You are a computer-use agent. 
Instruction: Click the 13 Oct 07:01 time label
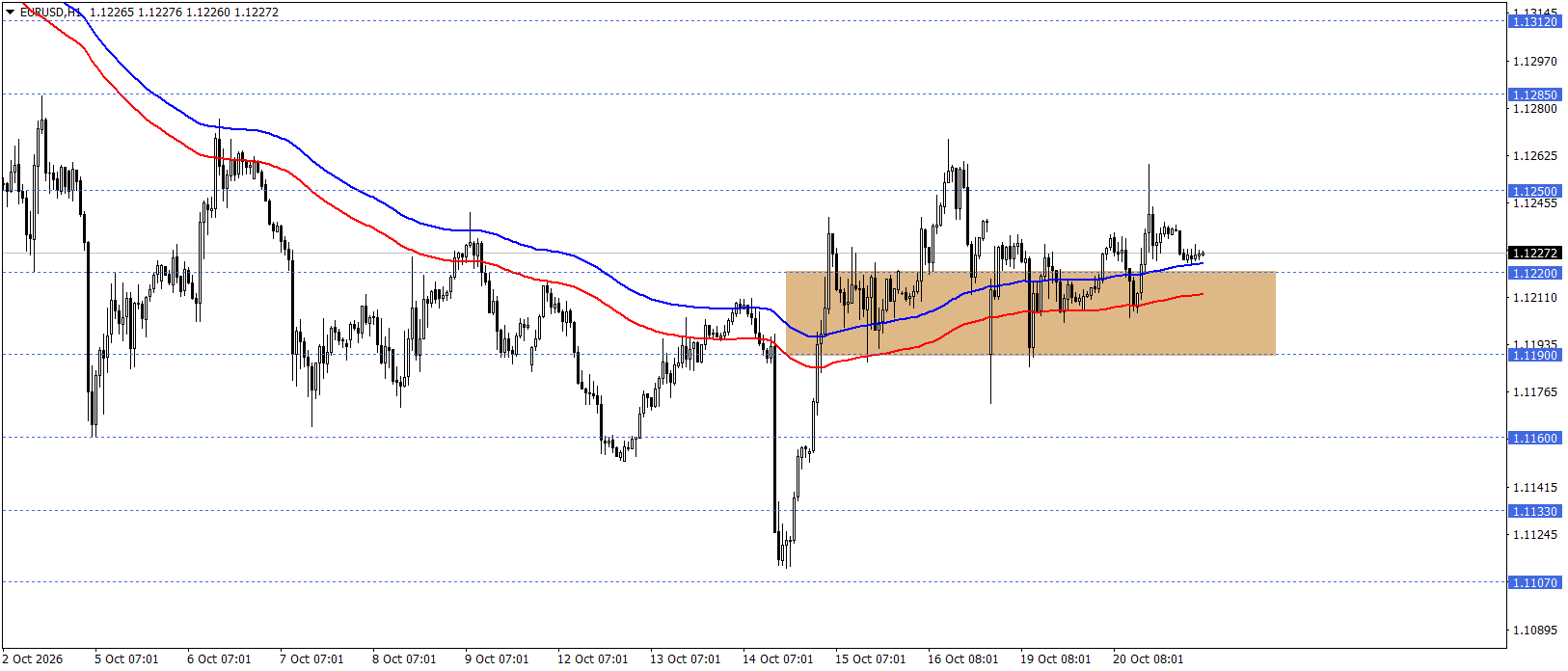click(x=686, y=658)
